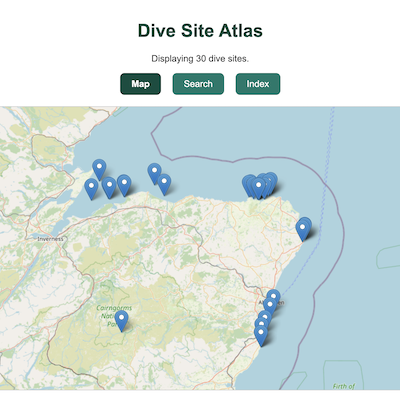Click the westernmost pin in the Moray Firth
400x400 pixels.
click(91, 189)
